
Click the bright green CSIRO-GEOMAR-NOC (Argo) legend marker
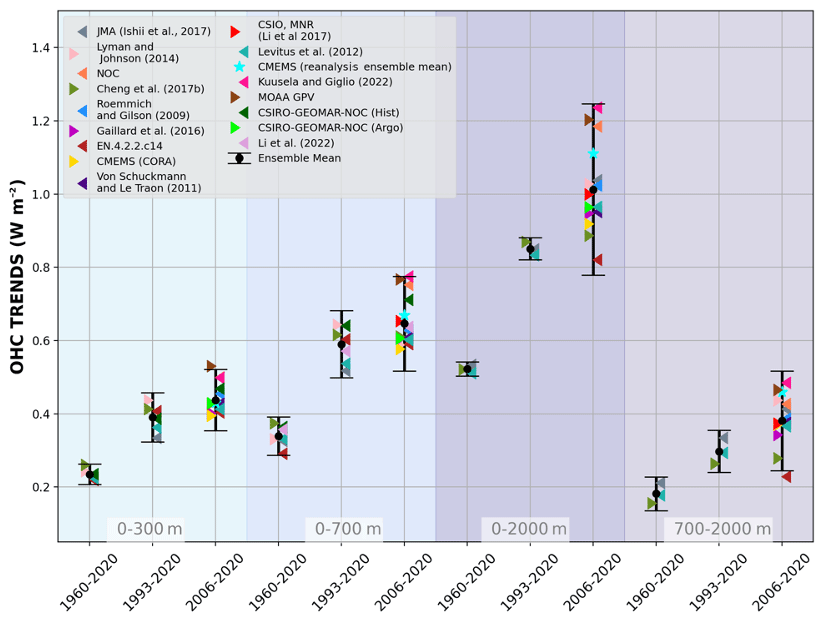tap(236, 127)
